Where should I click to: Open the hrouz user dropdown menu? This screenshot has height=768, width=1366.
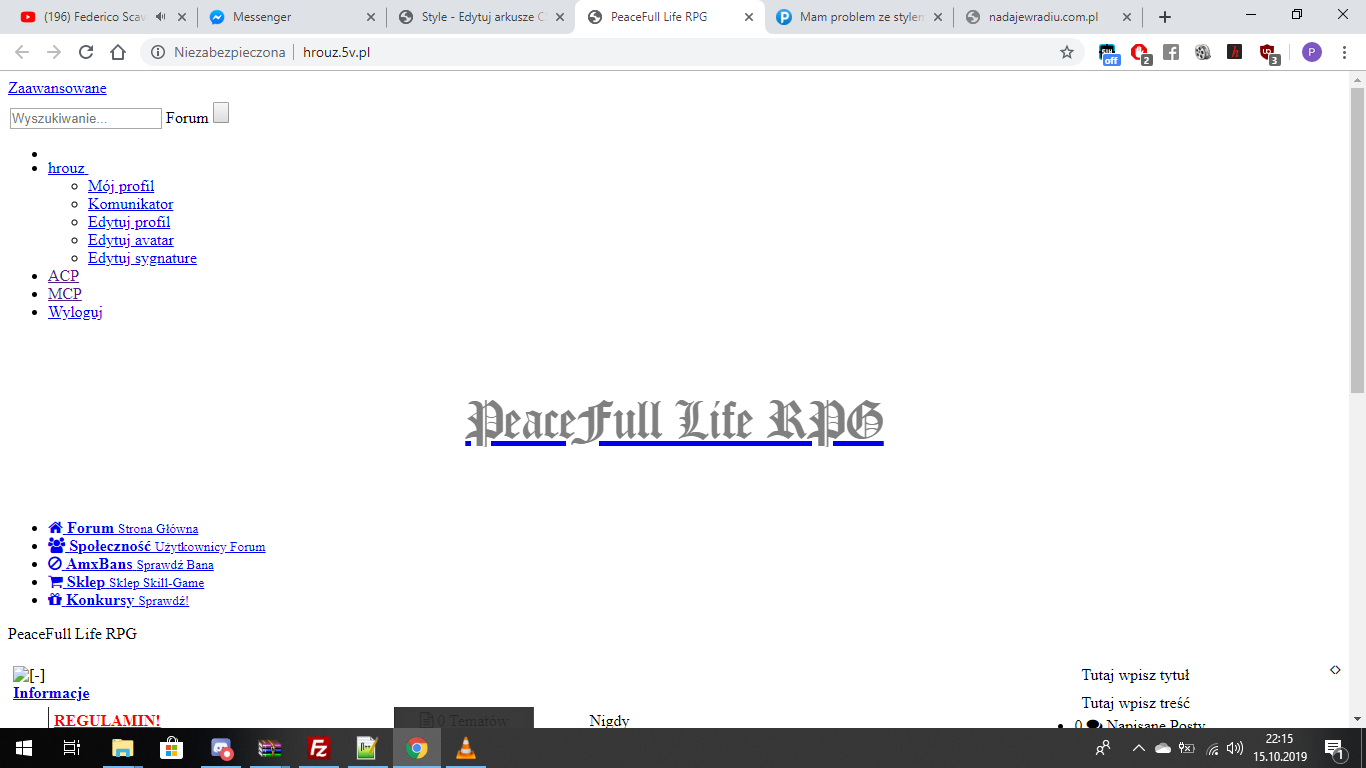point(67,168)
